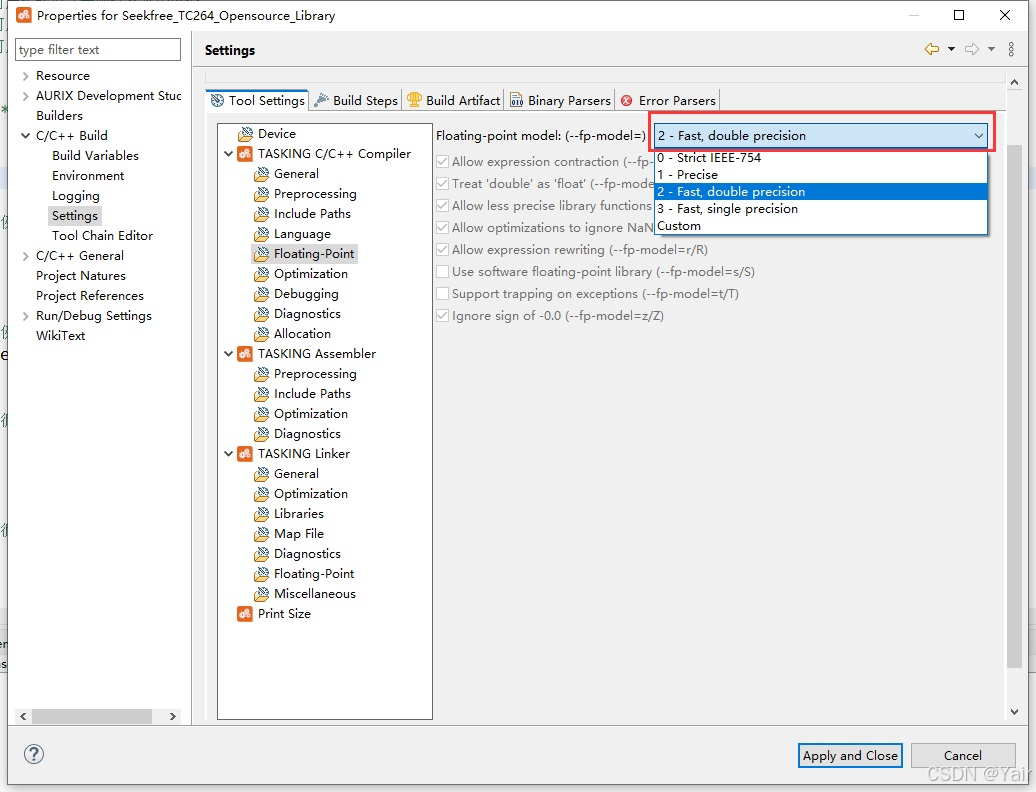Screen dimensions: 1036x792
Task: Collapse the C/C++ Build node
Action: pos(25,135)
